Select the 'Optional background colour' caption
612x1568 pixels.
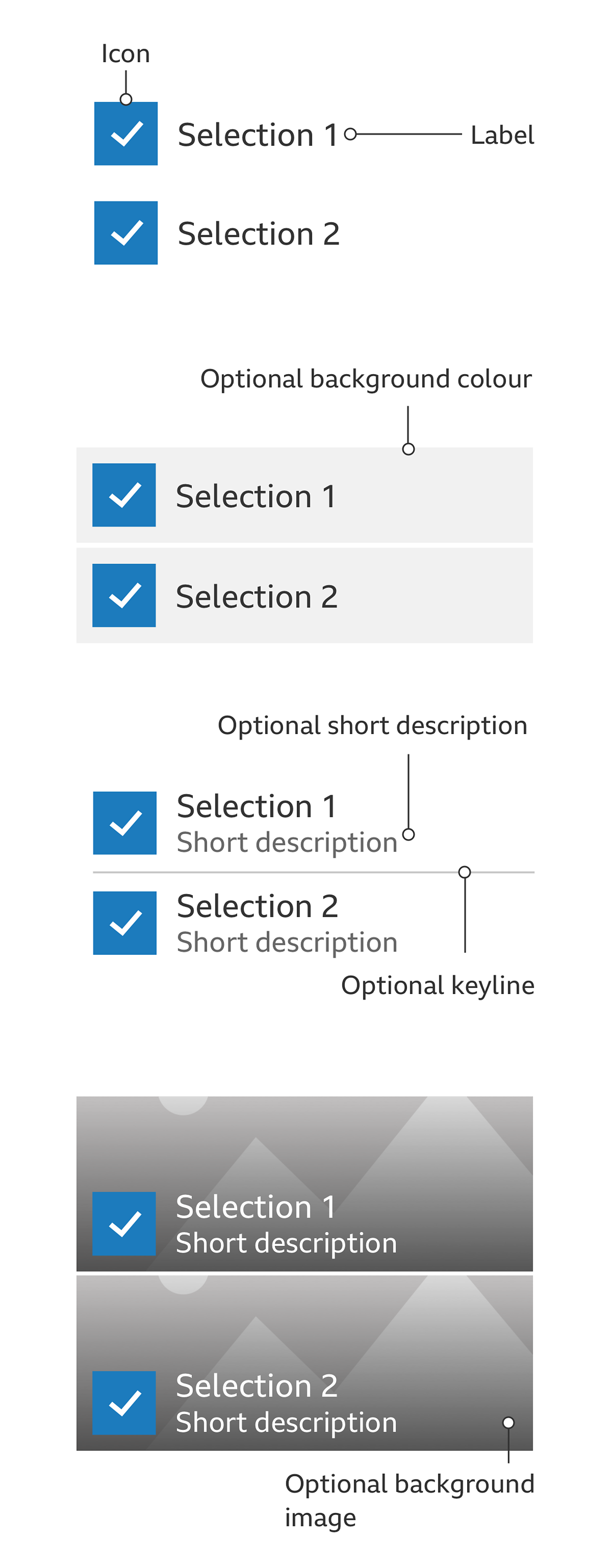pyautogui.click(x=365, y=378)
